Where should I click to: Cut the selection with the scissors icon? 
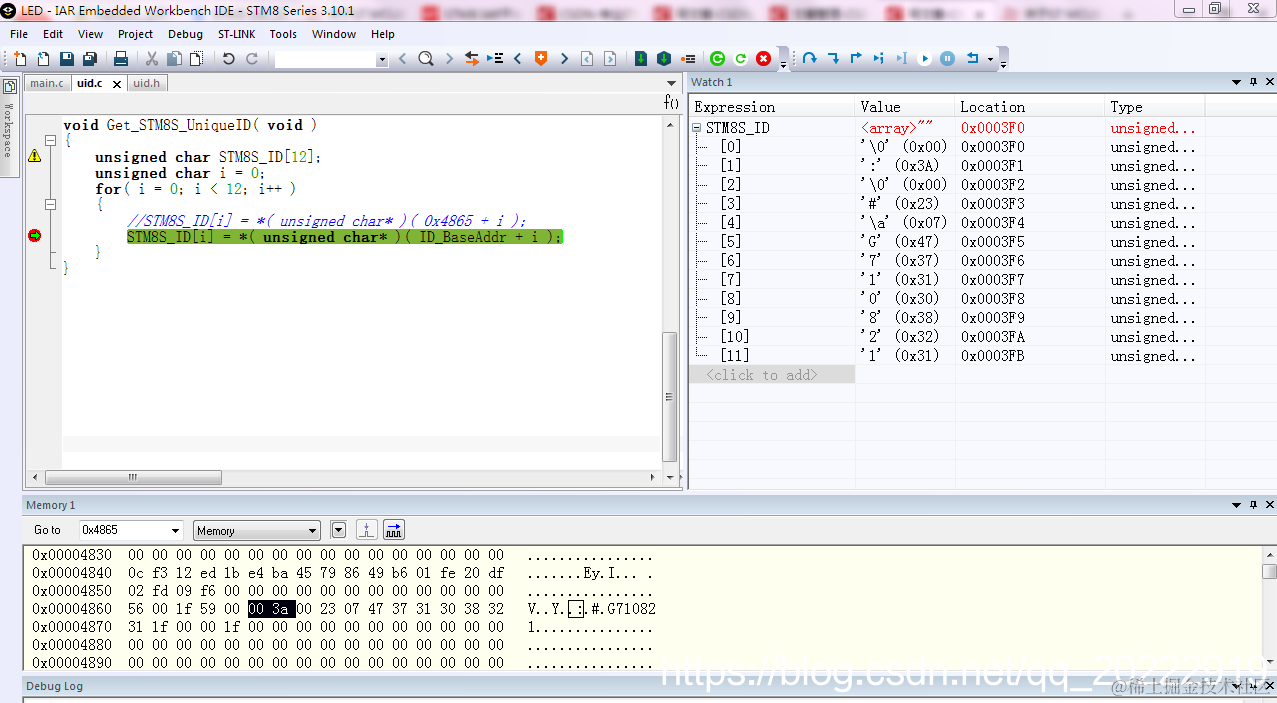pos(152,59)
